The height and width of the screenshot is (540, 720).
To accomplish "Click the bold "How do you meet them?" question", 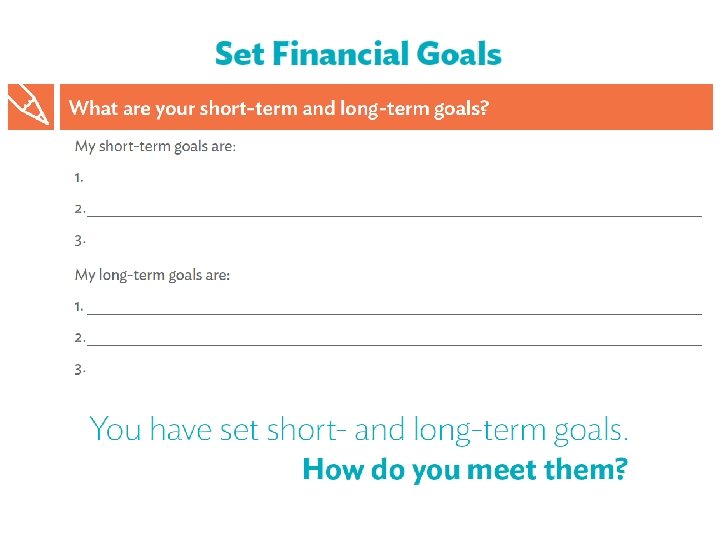I will point(465,469).
